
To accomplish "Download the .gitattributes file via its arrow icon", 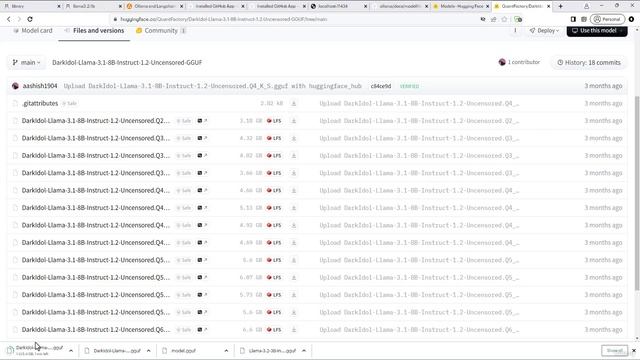I will tap(293, 104).
